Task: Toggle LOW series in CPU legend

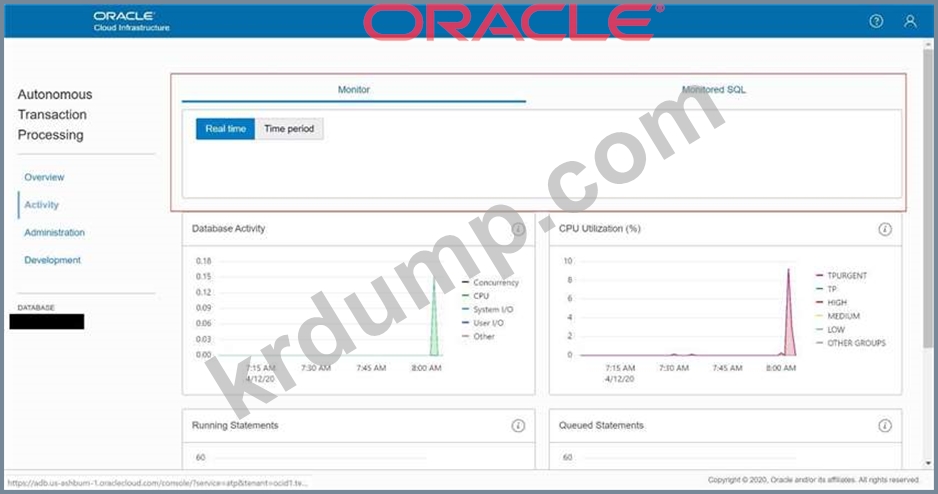Action: 830,330
